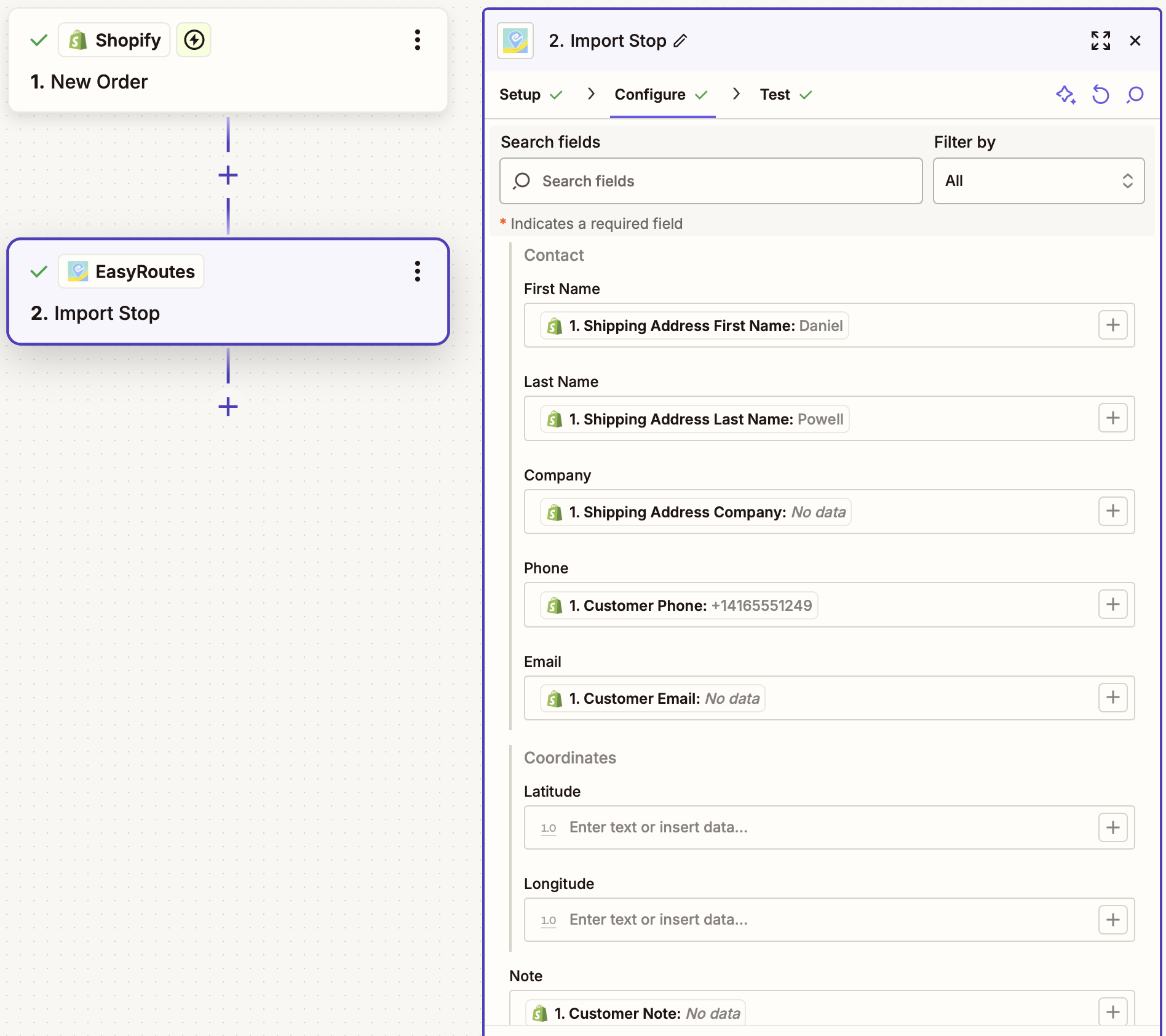Add a step between Shopify and EasyRoutes
Image resolution: width=1166 pixels, height=1036 pixels.
(228, 175)
